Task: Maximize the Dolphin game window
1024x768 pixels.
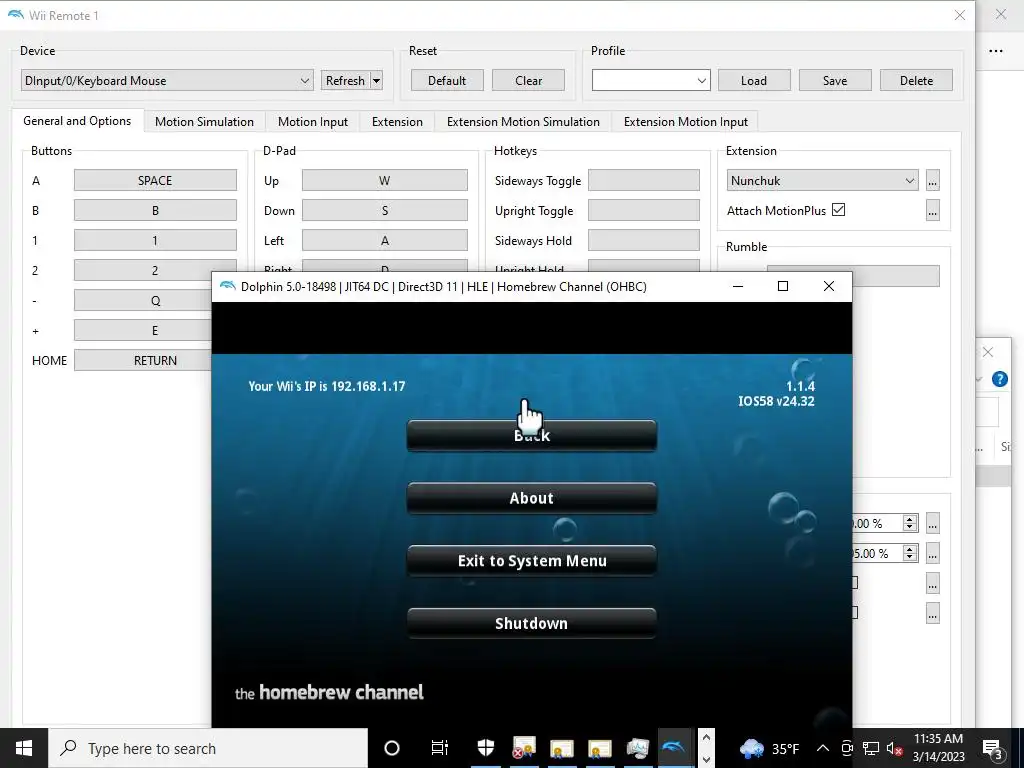Action: (x=783, y=286)
